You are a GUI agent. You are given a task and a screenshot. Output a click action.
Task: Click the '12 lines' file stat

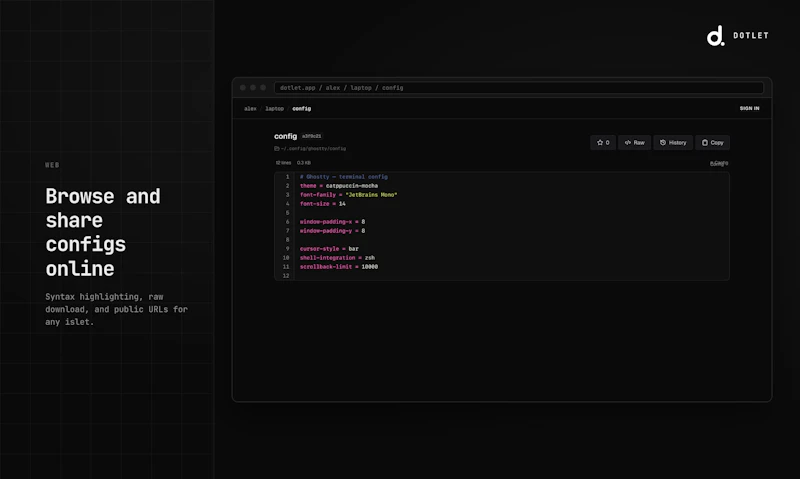[x=283, y=163]
